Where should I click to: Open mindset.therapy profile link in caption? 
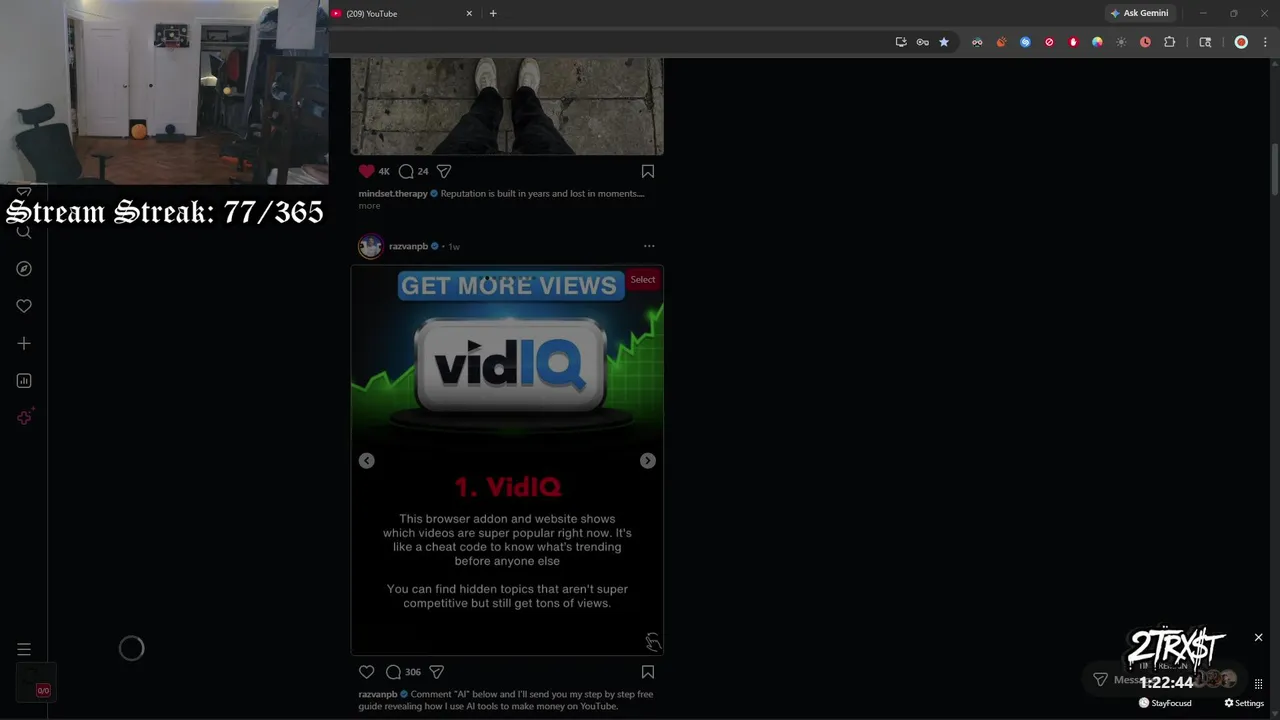(393, 194)
